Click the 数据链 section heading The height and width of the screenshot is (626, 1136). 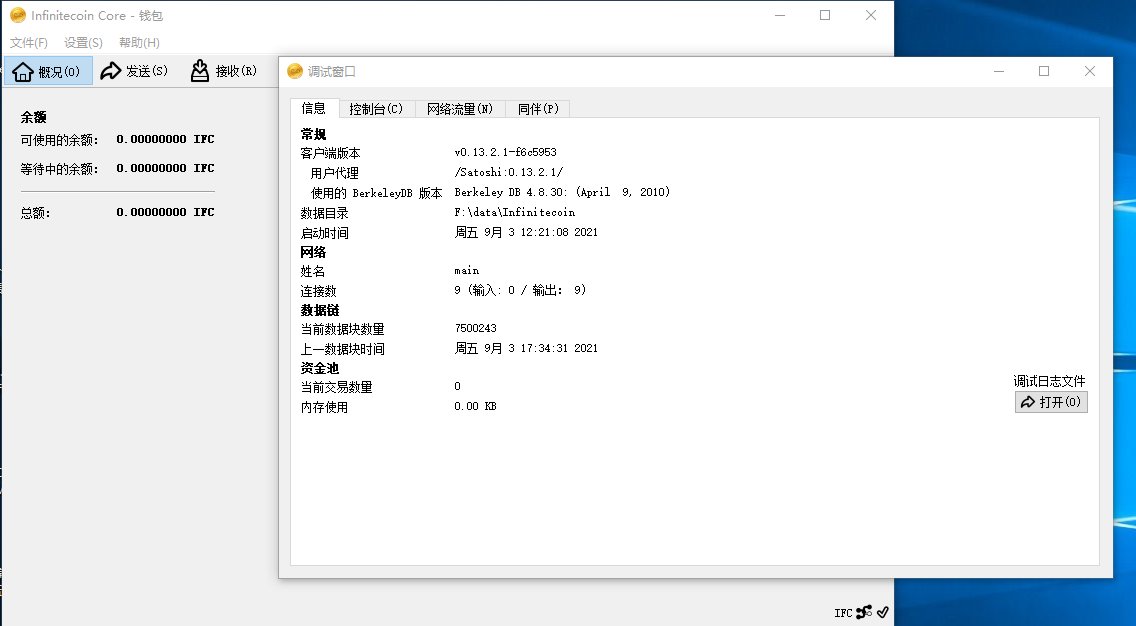pos(320,310)
